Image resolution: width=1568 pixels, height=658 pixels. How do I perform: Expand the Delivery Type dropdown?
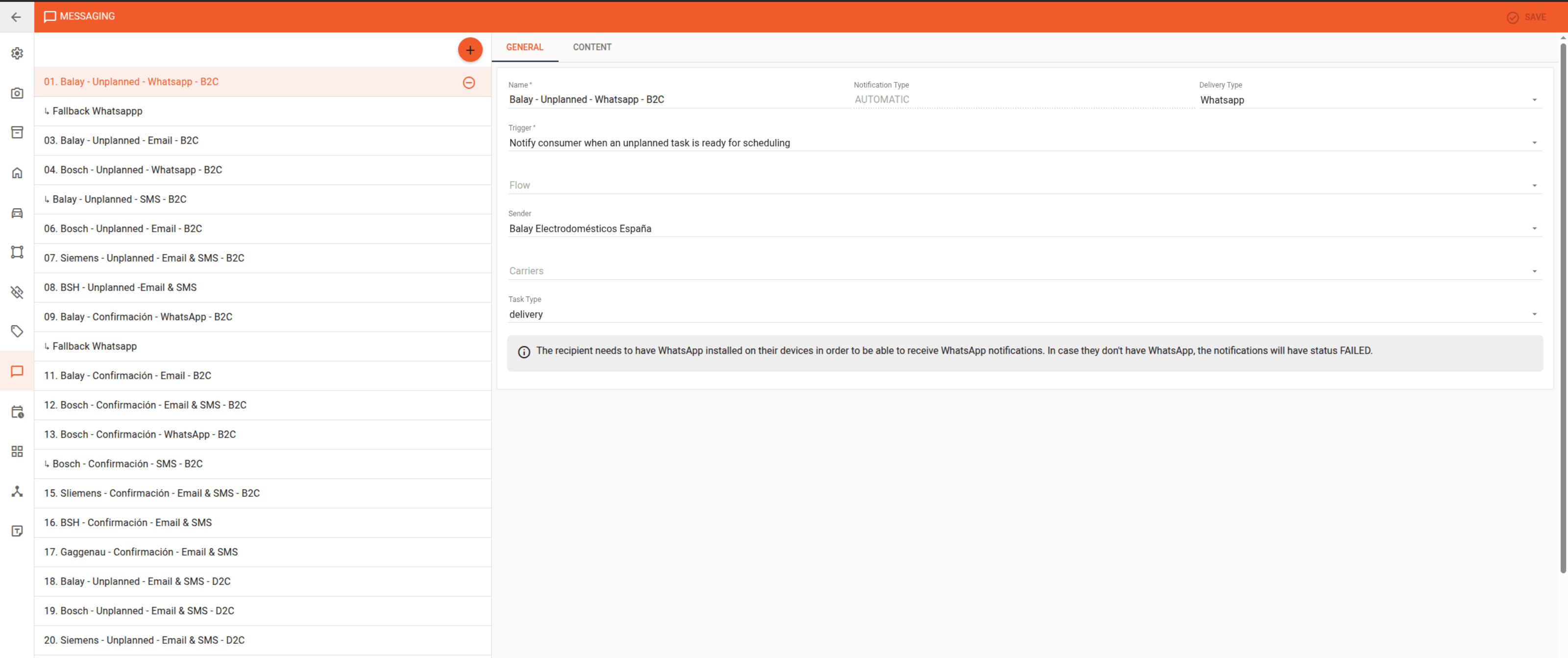(x=1370, y=100)
